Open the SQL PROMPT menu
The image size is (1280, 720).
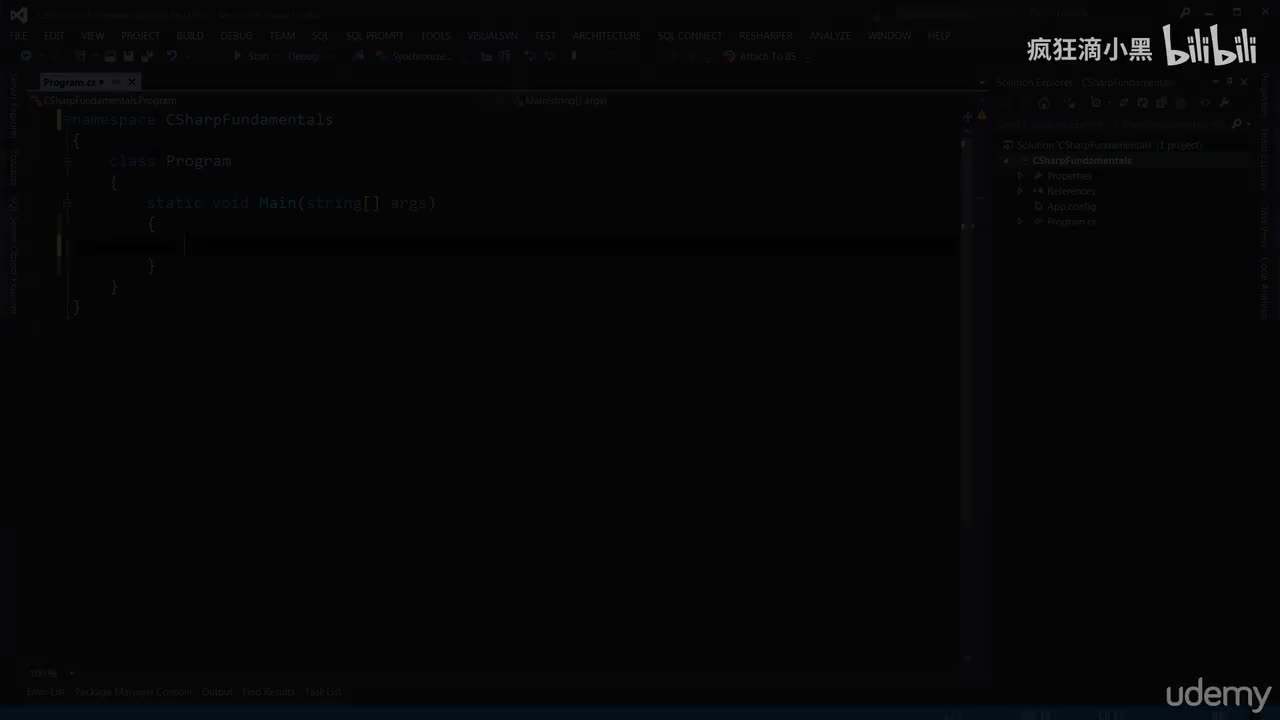click(374, 36)
